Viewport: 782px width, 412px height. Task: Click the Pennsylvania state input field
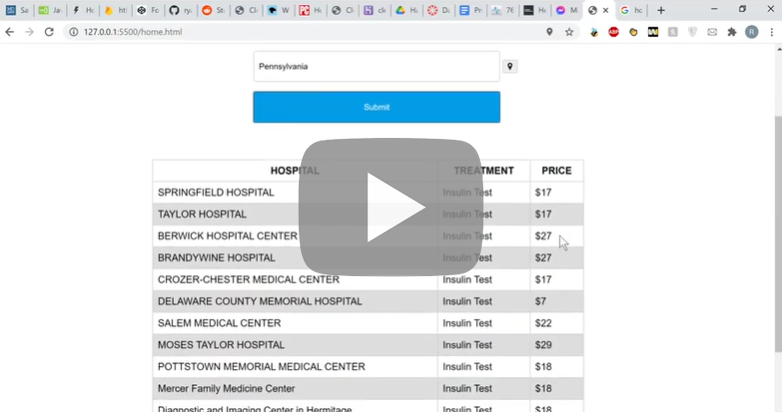377,66
